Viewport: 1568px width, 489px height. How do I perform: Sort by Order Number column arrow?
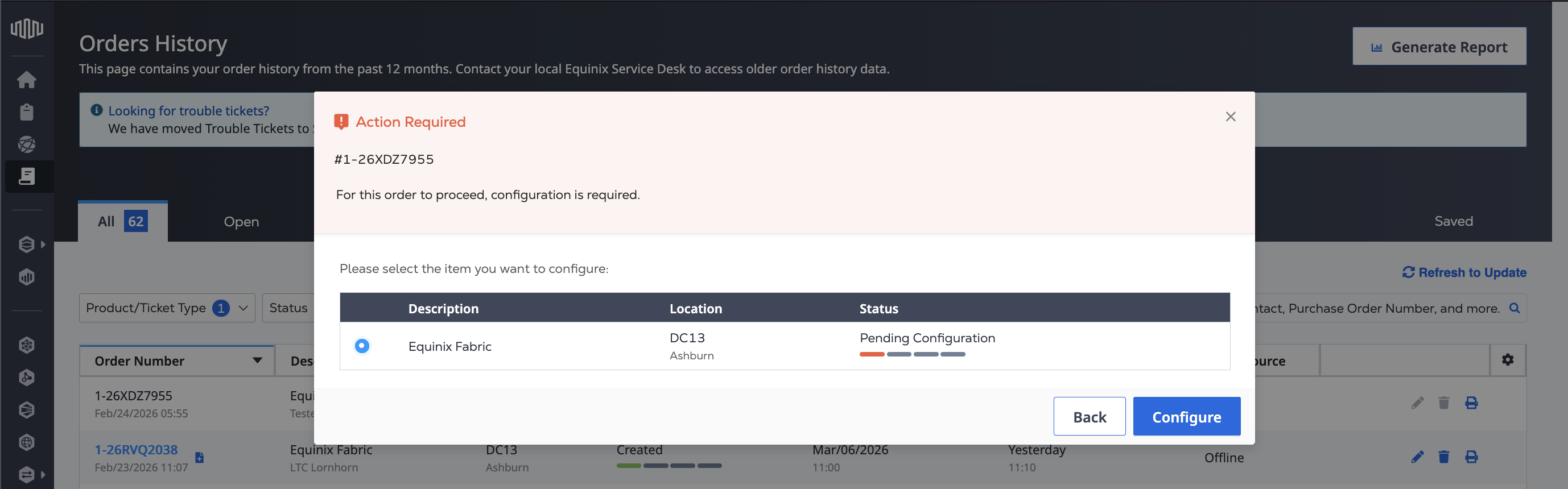click(258, 360)
